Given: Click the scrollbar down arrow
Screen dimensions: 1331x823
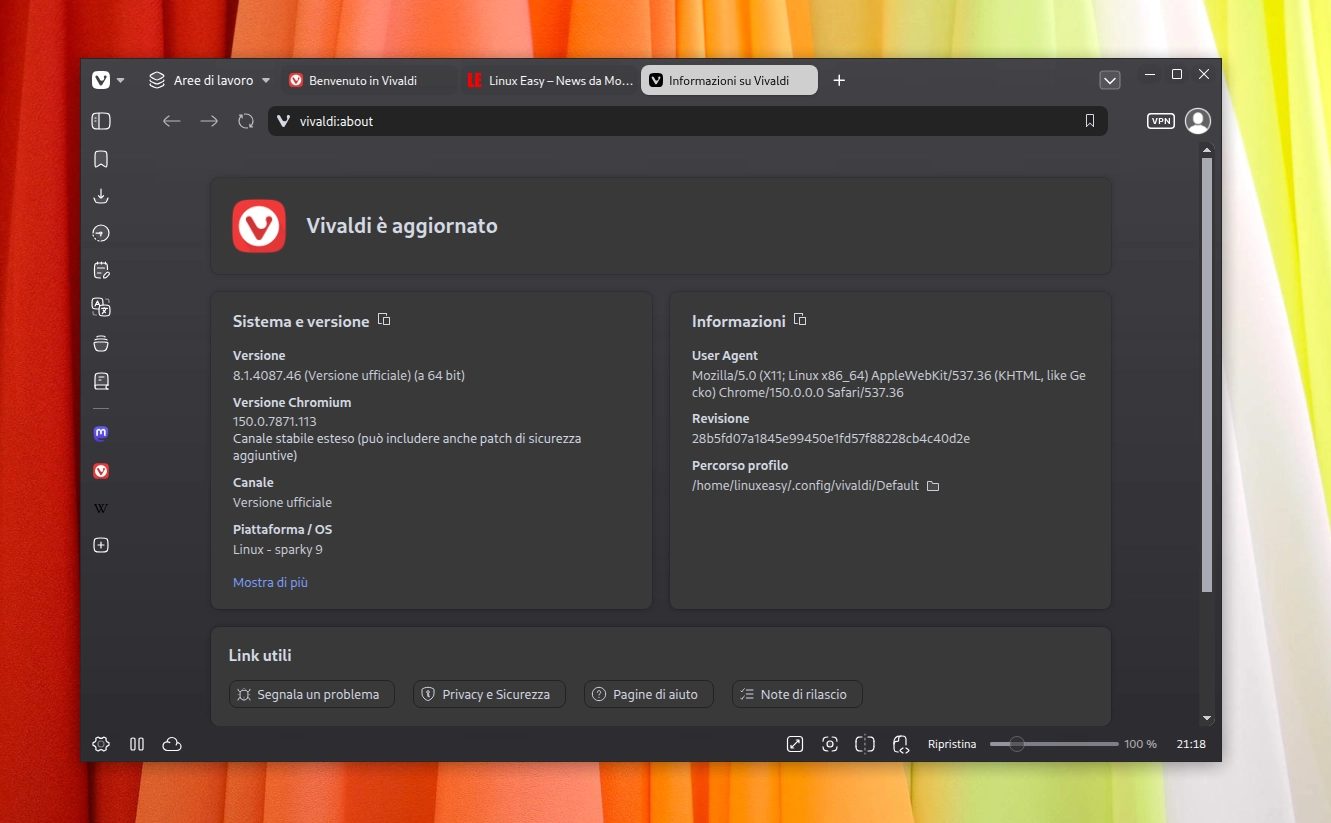Looking at the screenshot, I should point(1206,718).
